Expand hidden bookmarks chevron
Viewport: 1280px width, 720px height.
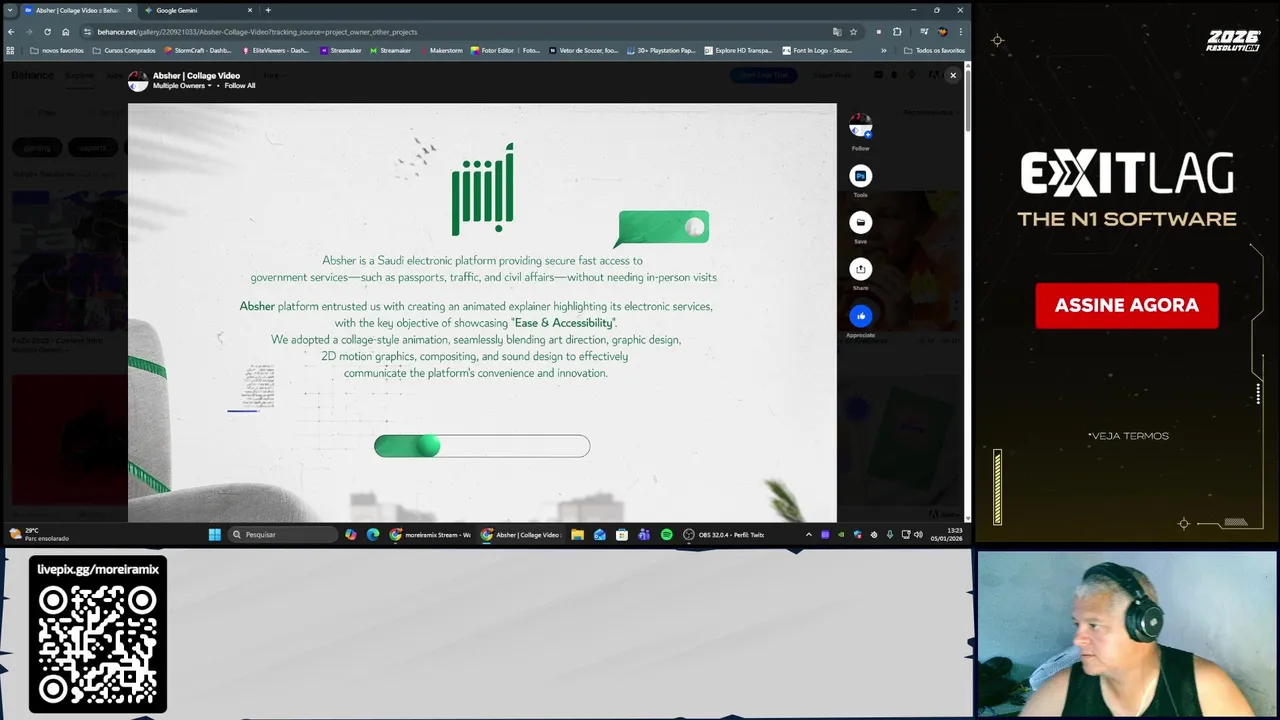883,50
